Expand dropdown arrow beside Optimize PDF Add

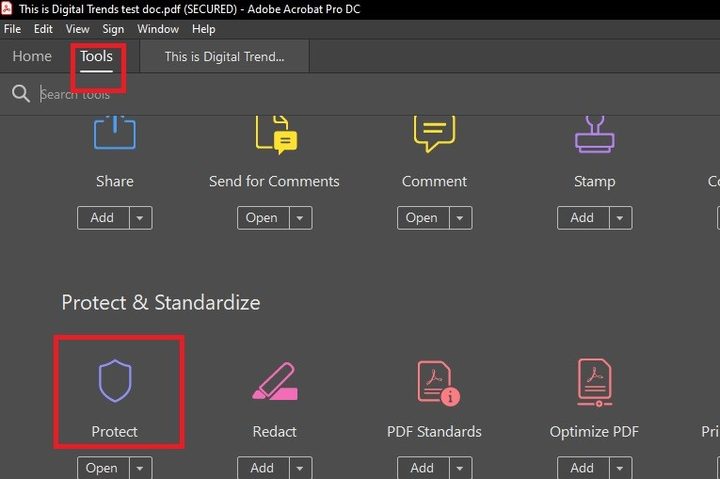coord(620,468)
